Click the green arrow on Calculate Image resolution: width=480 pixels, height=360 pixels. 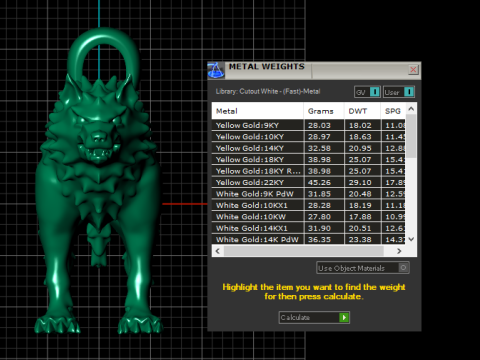coord(344,317)
